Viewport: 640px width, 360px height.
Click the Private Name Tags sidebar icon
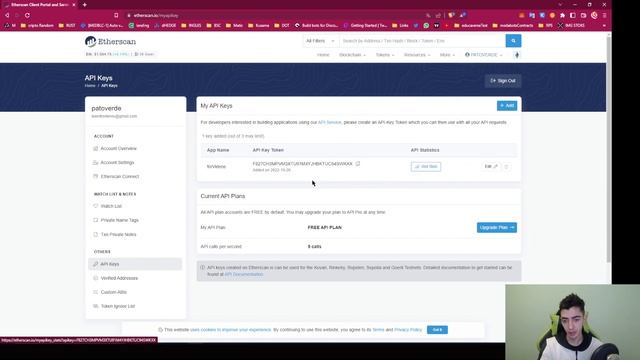[96, 220]
